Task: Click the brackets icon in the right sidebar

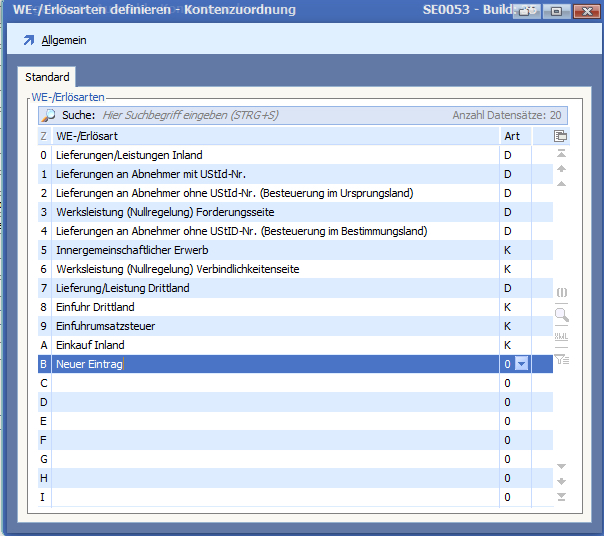Action: (561, 292)
